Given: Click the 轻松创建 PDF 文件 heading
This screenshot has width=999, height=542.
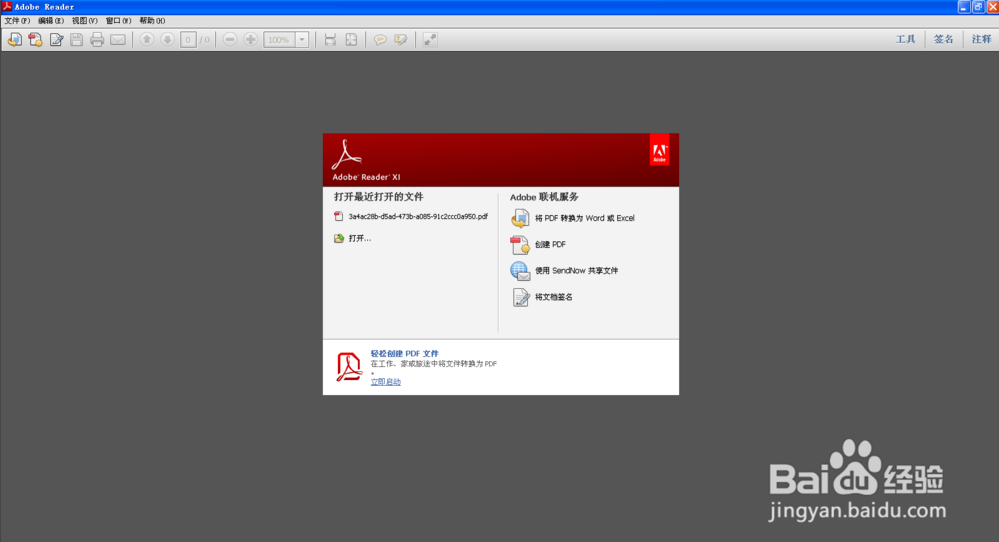Looking at the screenshot, I should (405, 353).
